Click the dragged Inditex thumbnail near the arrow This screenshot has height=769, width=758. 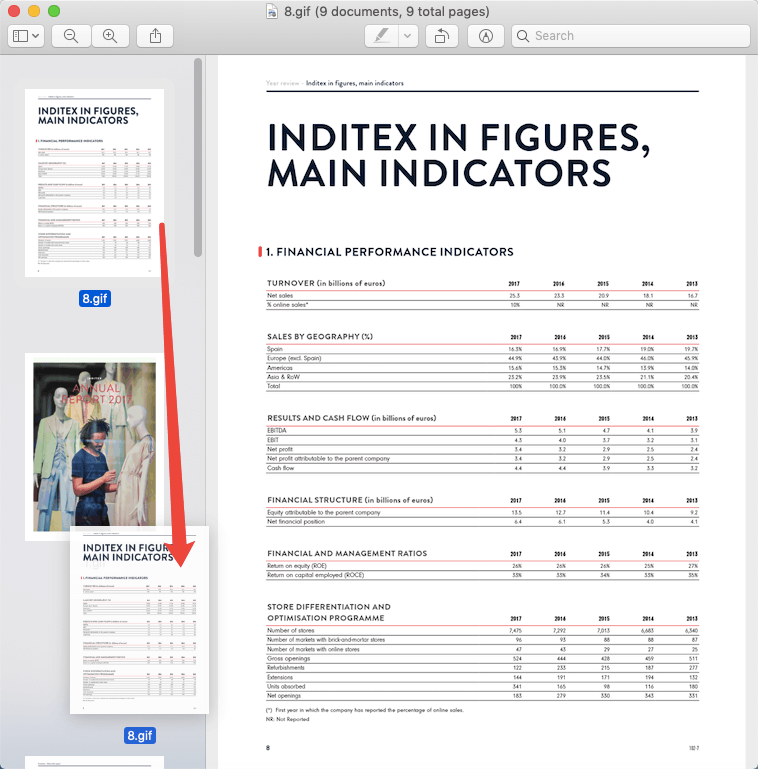138,620
